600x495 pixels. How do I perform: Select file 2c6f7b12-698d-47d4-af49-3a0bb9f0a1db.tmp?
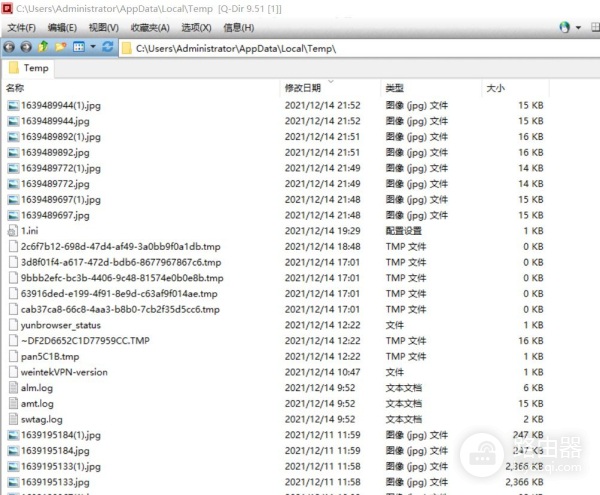[121, 246]
